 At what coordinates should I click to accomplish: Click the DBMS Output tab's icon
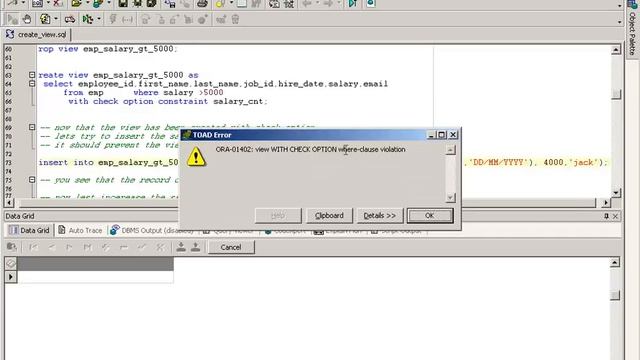[115, 230]
